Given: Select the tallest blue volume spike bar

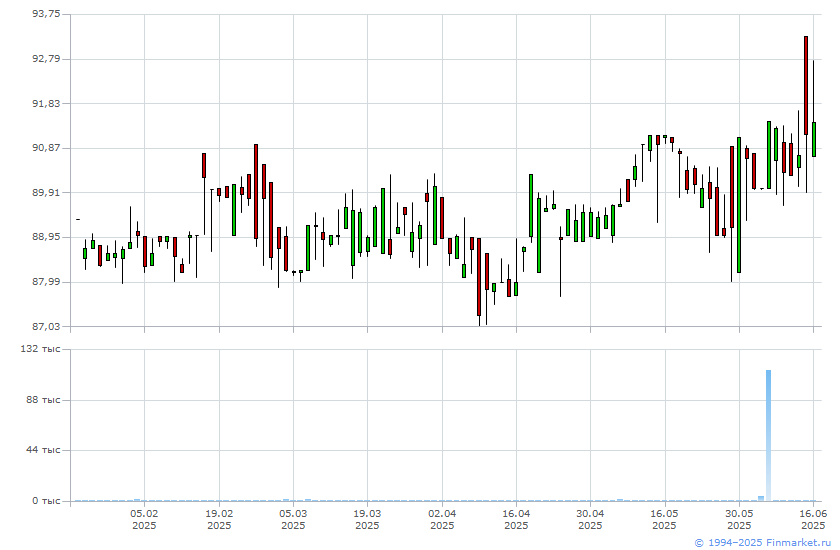Looking at the screenshot, I should coord(768,435).
